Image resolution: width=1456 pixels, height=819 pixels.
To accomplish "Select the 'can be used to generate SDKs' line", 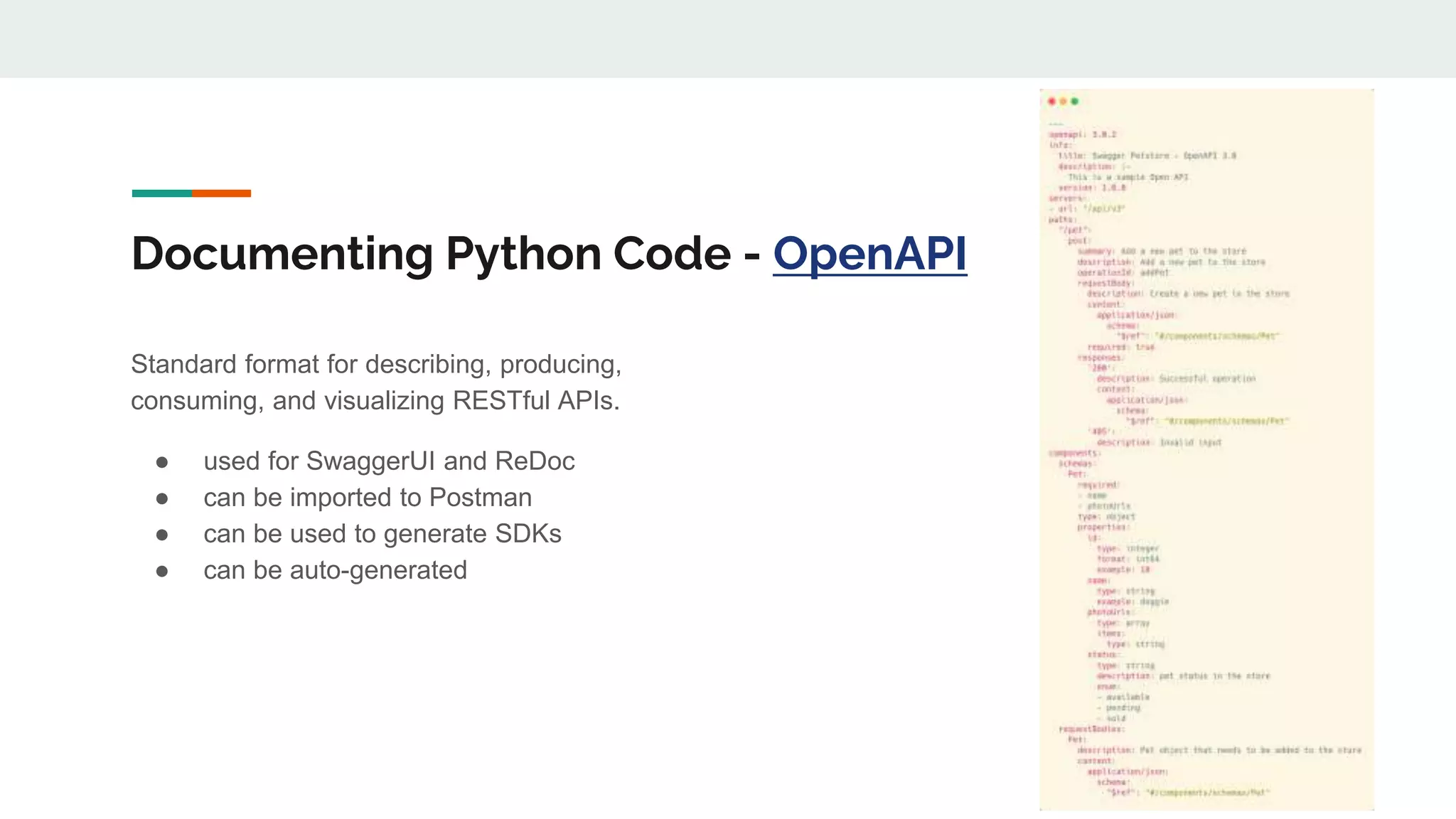I will tap(382, 534).
